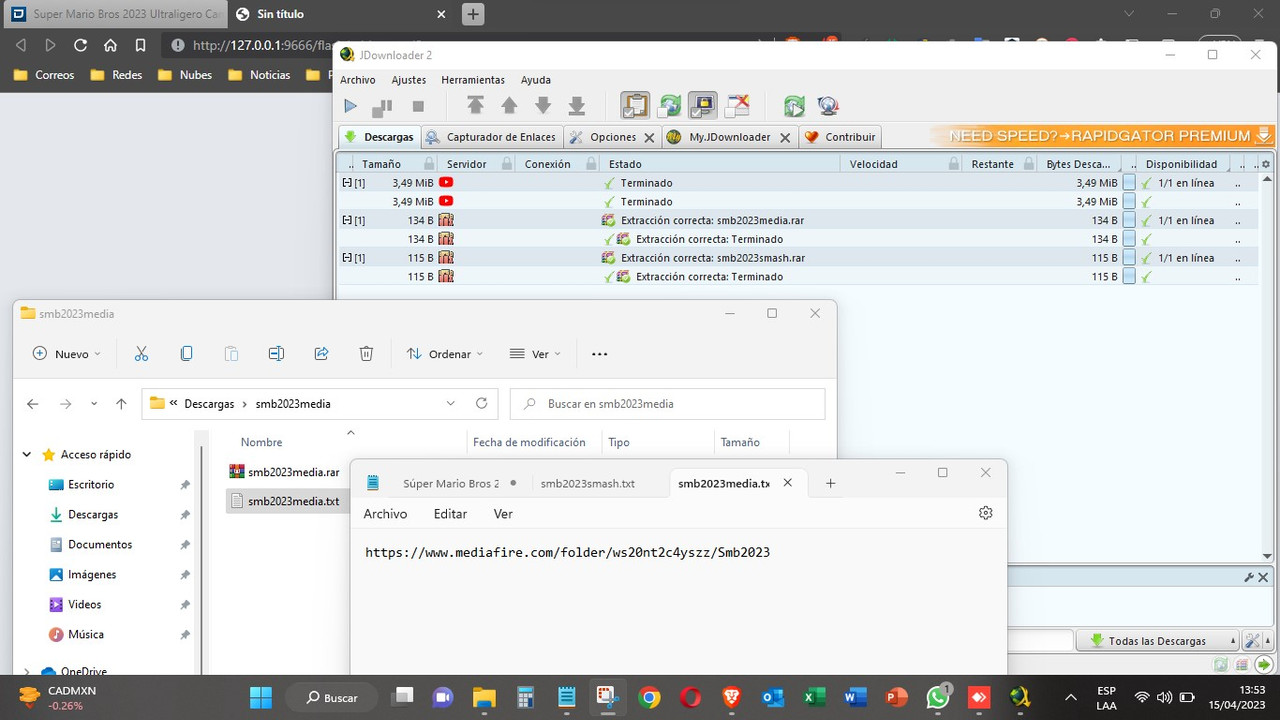Click Copy icon in Explorer toolbar
The height and width of the screenshot is (720, 1280).
coord(186,354)
